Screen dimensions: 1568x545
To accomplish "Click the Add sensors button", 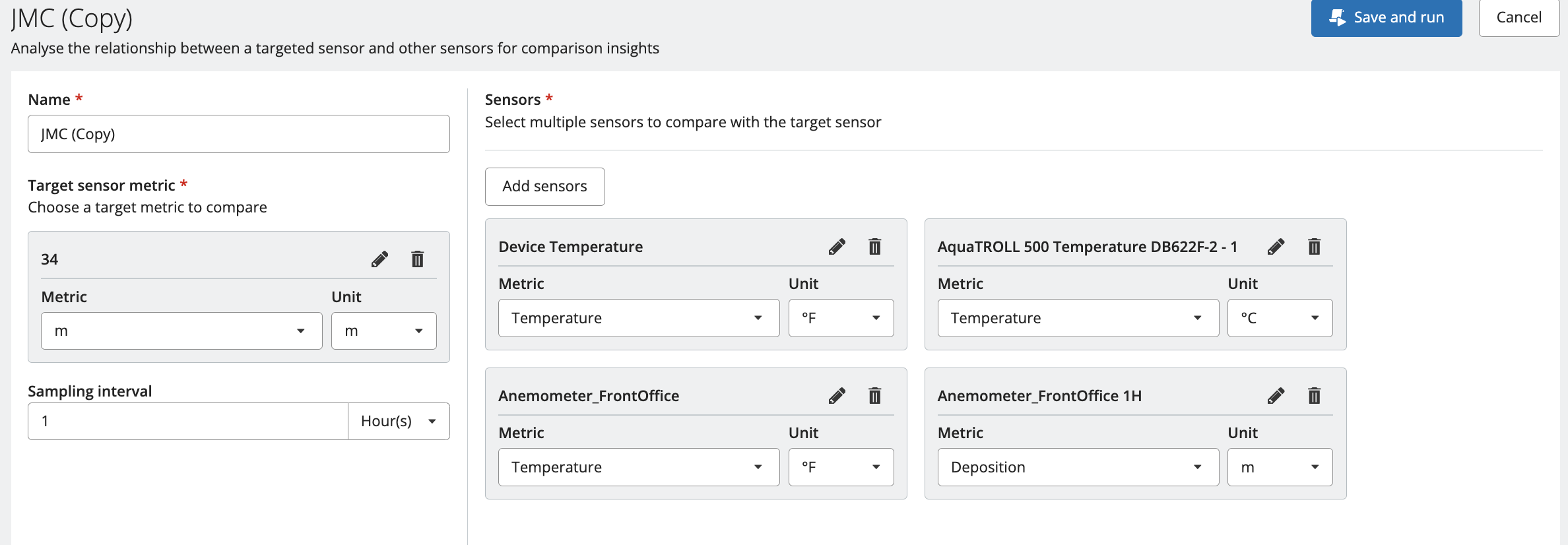I will (x=544, y=187).
